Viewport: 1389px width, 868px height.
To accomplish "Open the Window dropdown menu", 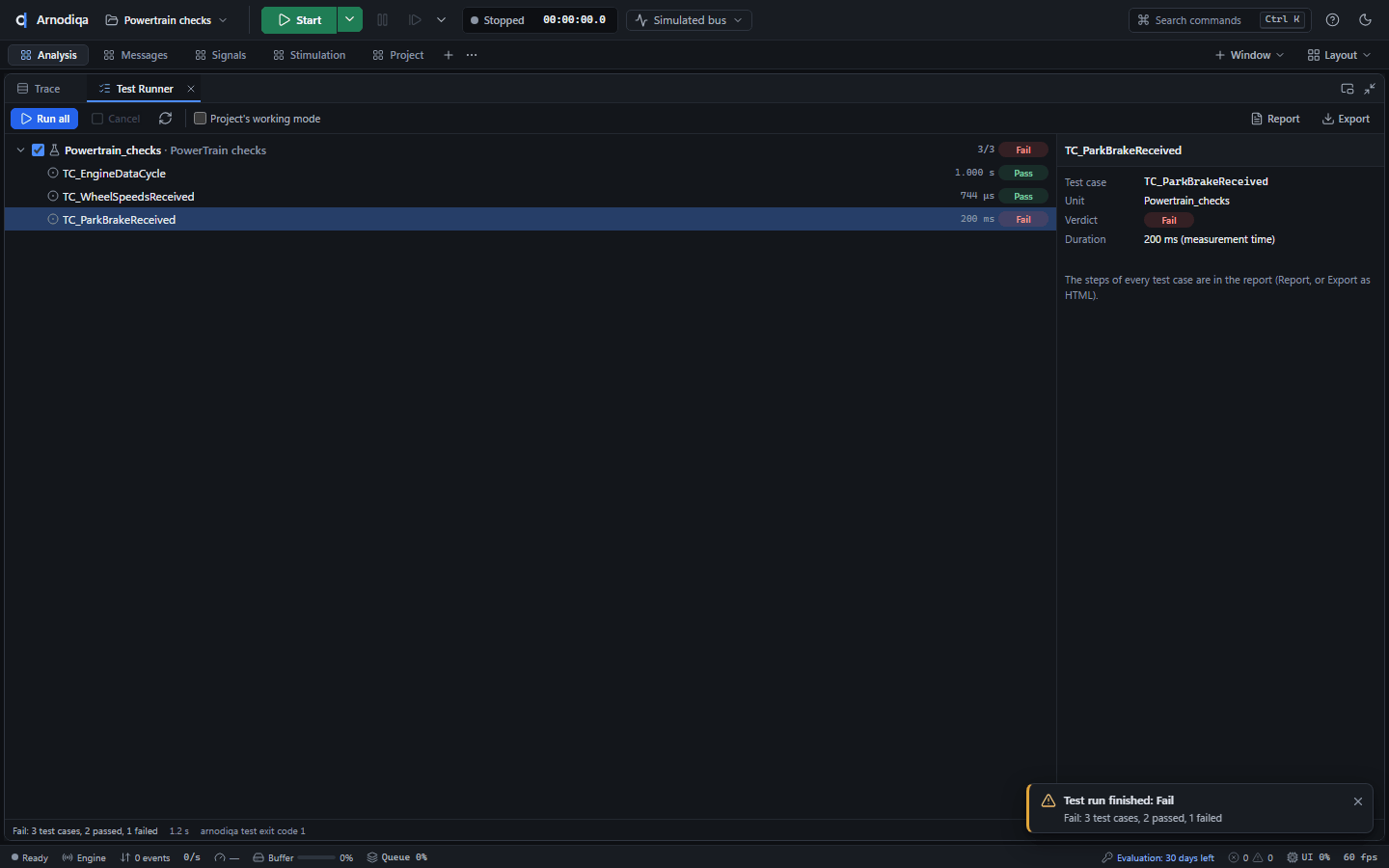I will pos(1249,55).
